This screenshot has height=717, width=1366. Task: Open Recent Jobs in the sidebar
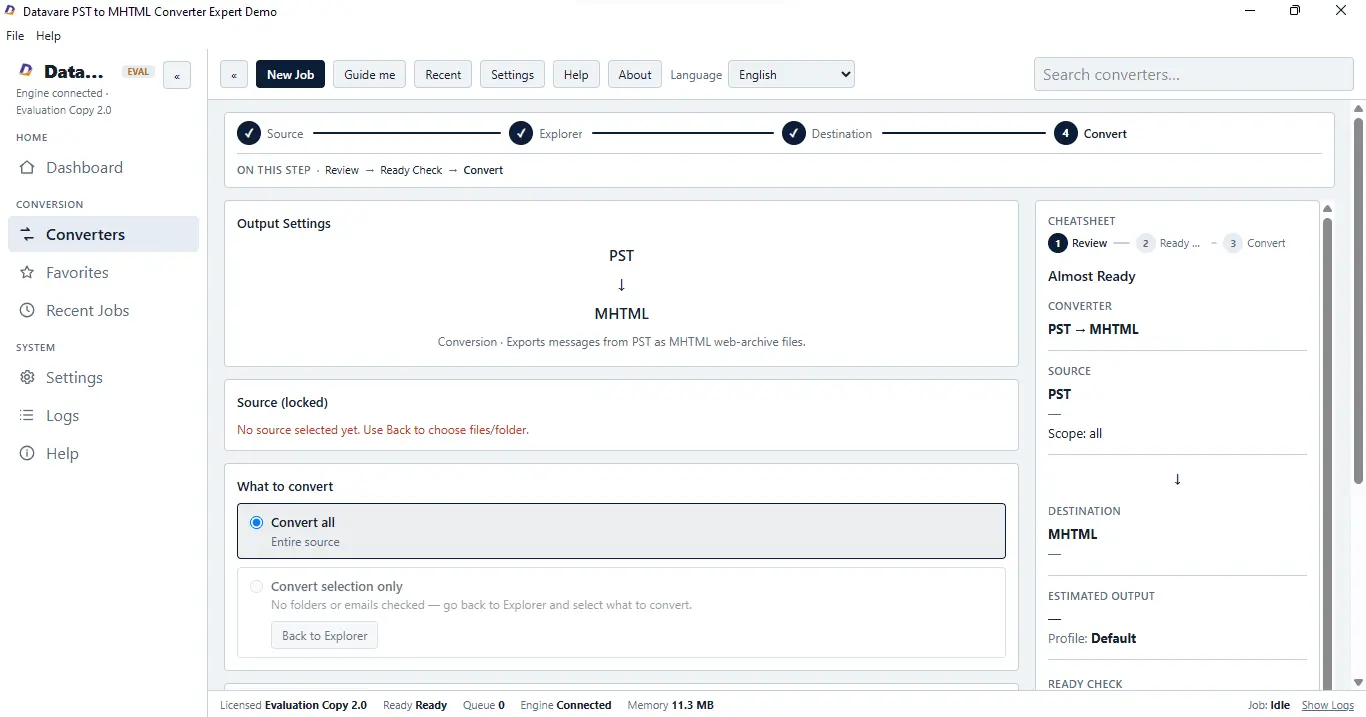[x=103, y=311]
